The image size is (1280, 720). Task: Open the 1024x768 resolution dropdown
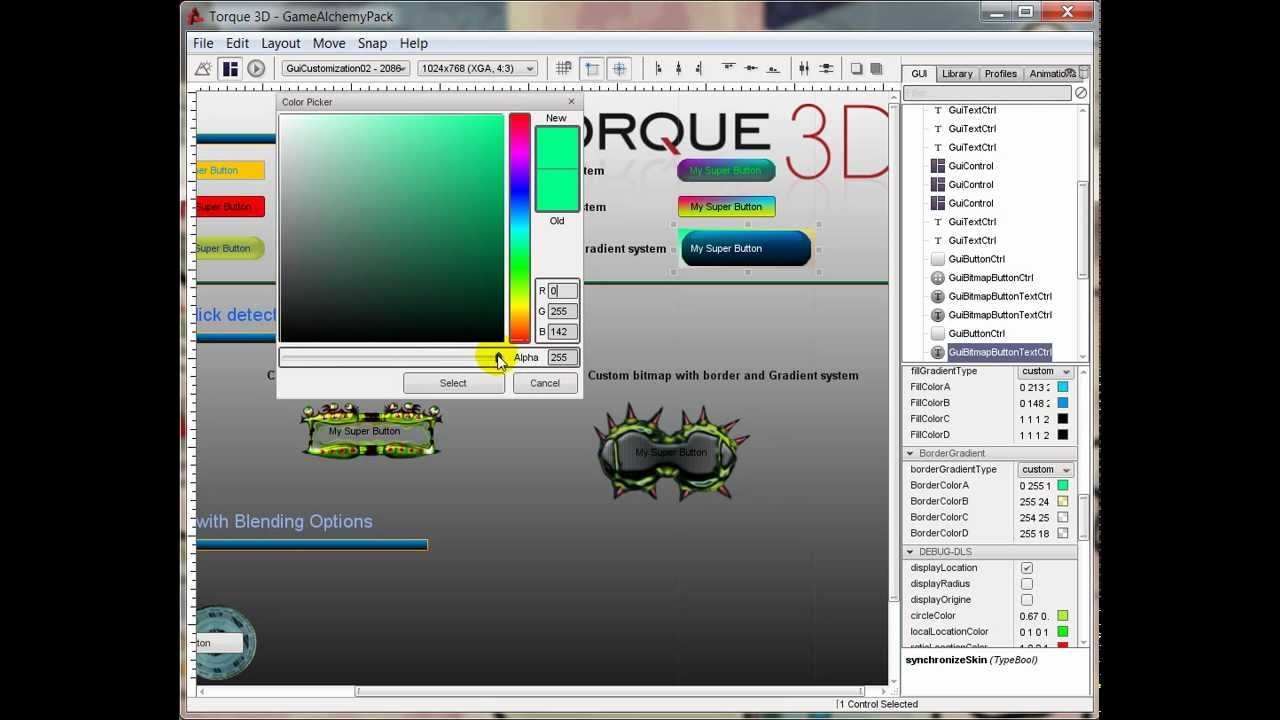pos(478,68)
